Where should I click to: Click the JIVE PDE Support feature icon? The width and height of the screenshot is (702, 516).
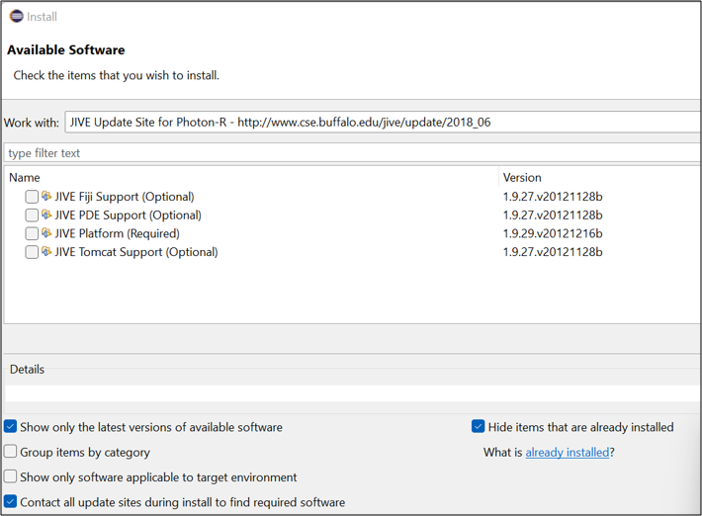(47, 215)
